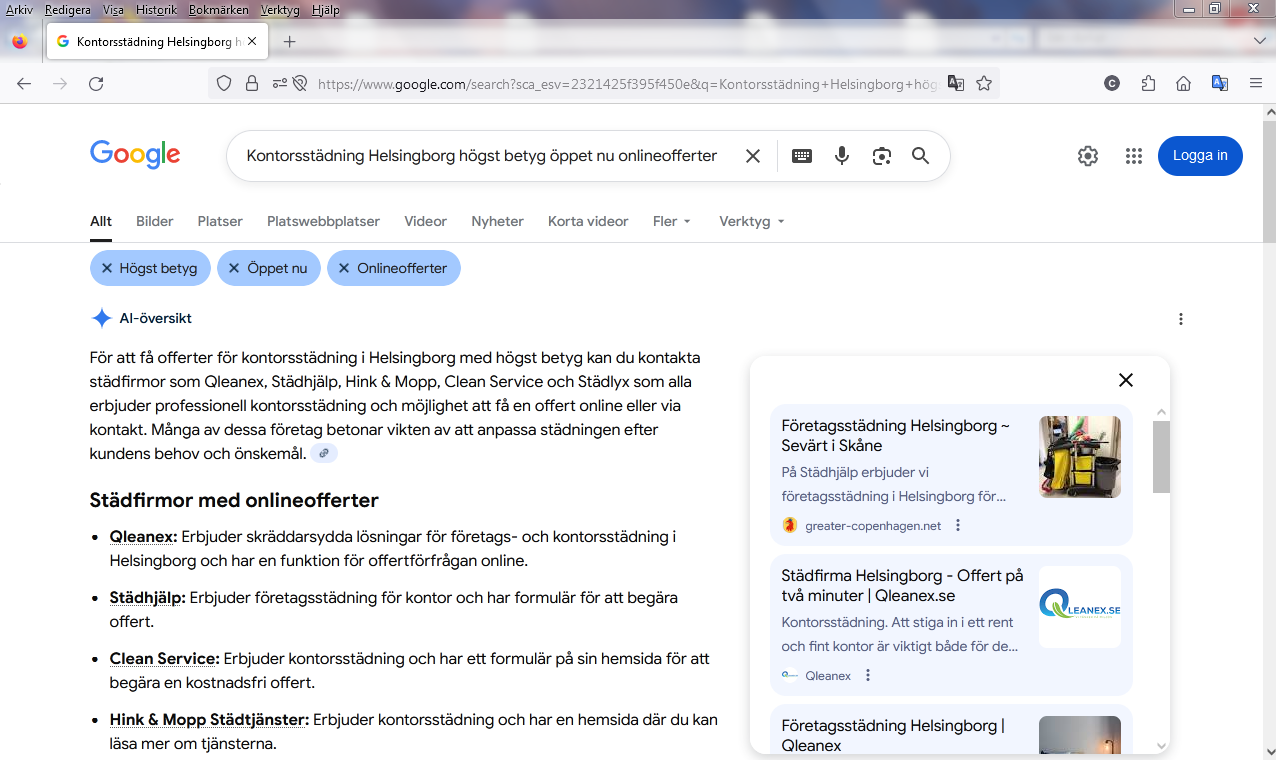Open the Google apps grid icon
The image size is (1276, 760).
point(1133,156)
